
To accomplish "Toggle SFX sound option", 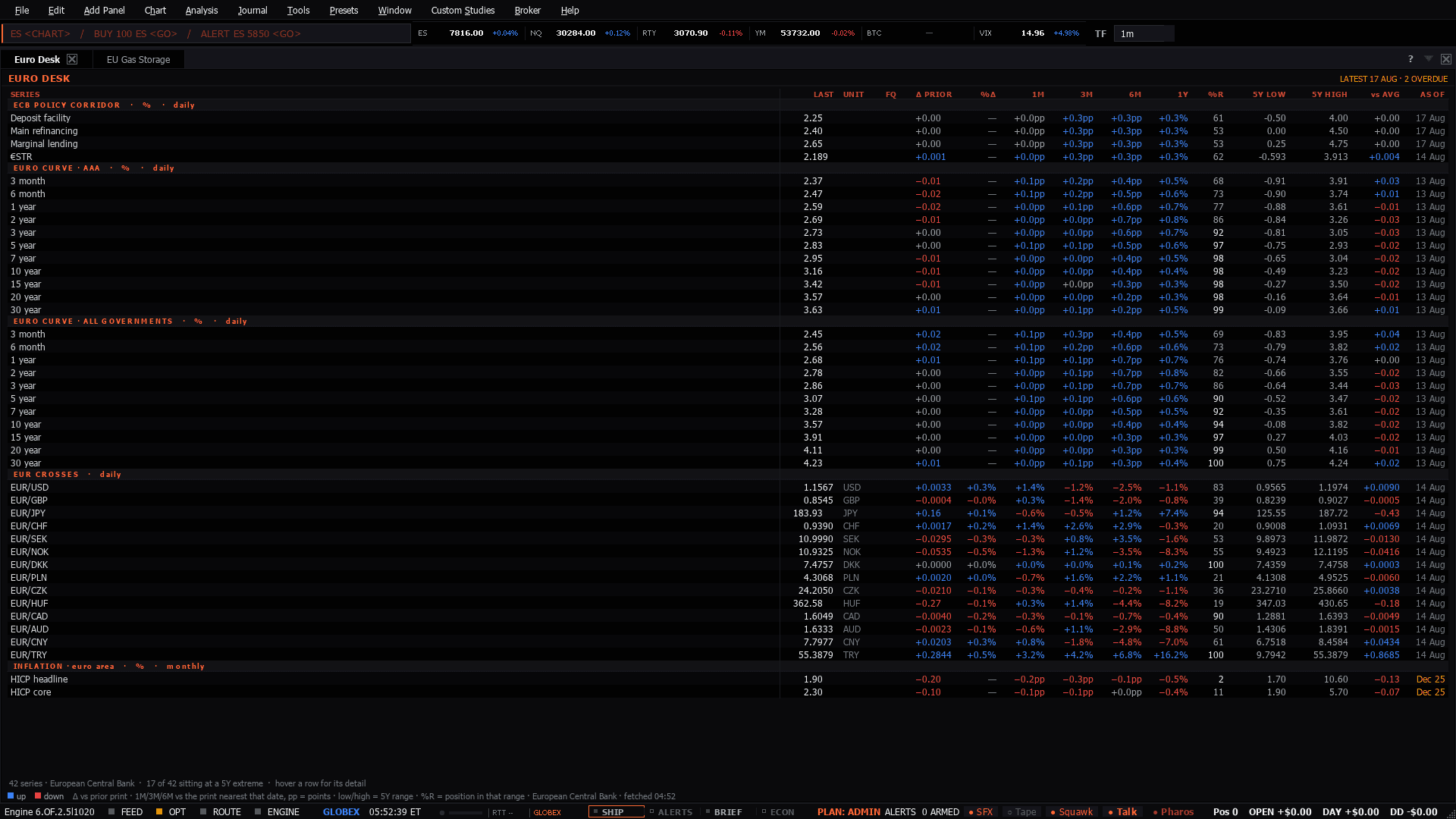I will pos(981,811).
